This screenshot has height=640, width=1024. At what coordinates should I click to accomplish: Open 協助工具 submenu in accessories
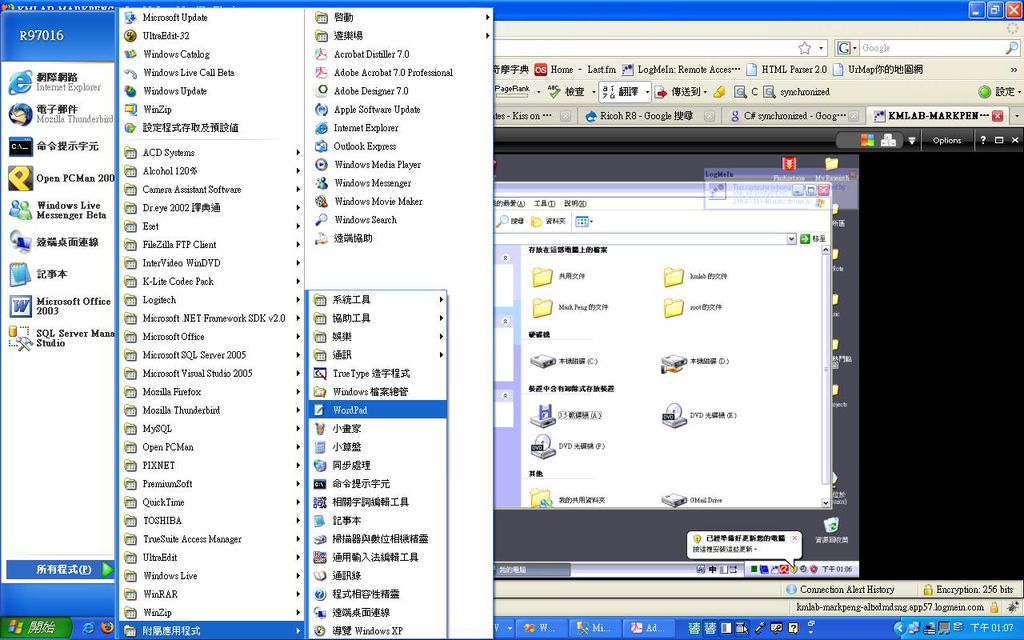point(377,318)
